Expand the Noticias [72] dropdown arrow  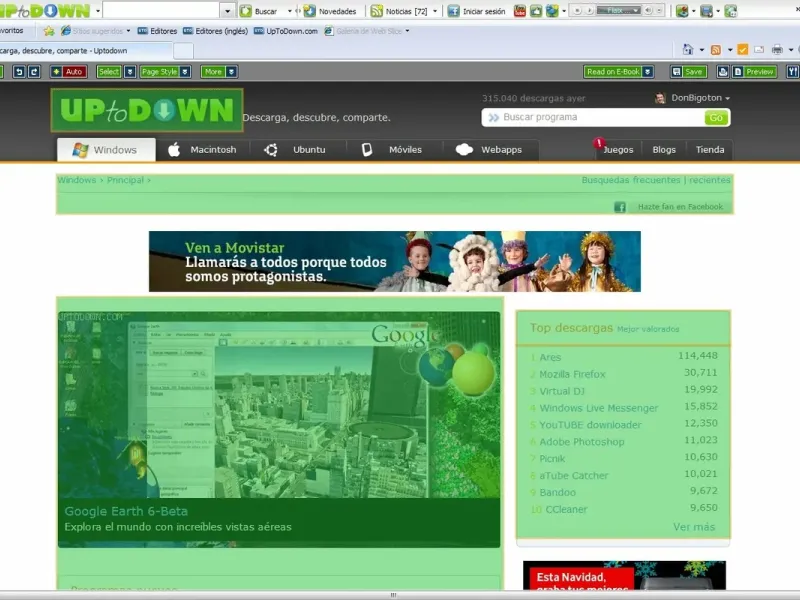point(435,11)
